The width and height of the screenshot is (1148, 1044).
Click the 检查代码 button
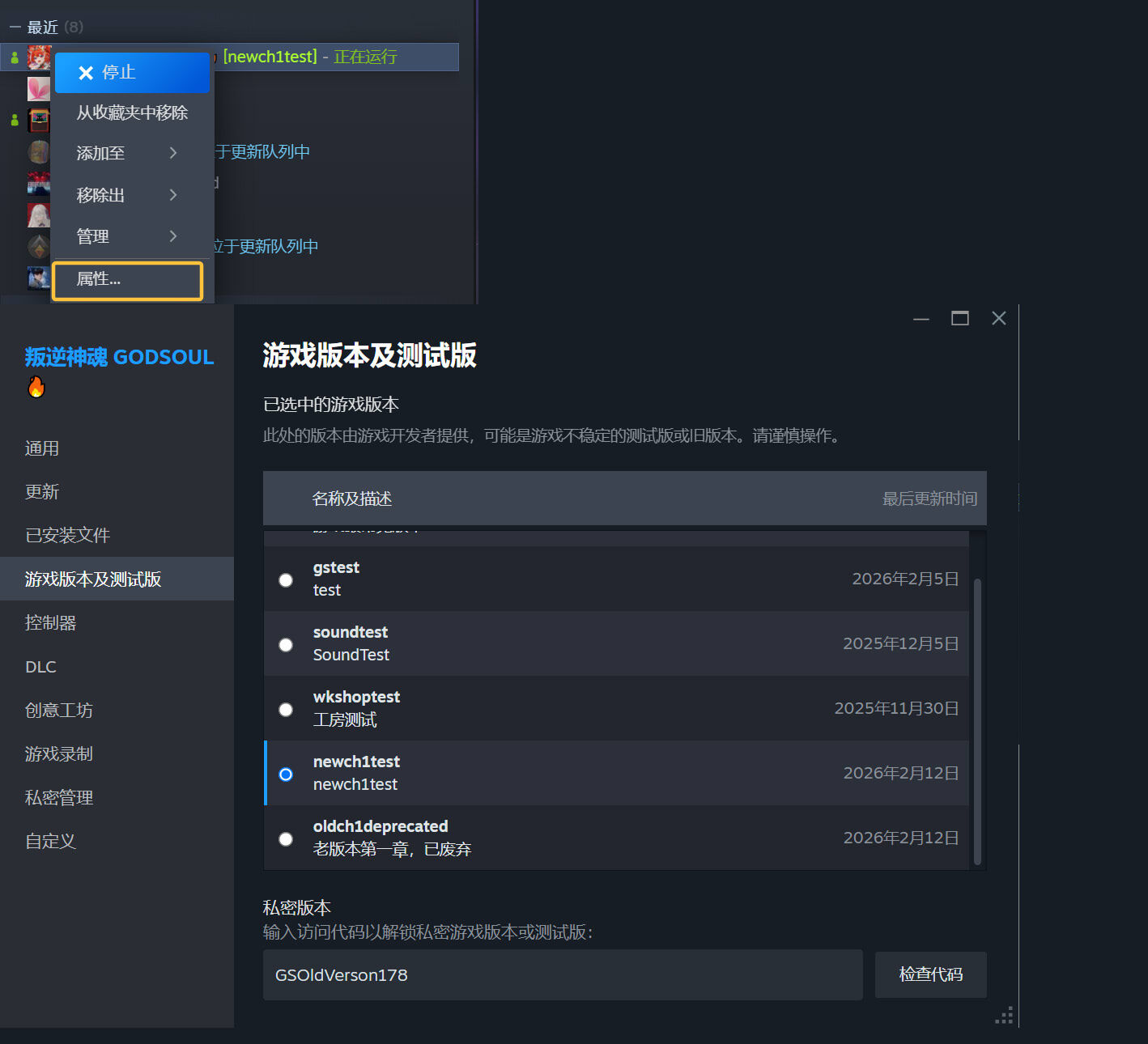pyautogui.click(x=931, y=974)
